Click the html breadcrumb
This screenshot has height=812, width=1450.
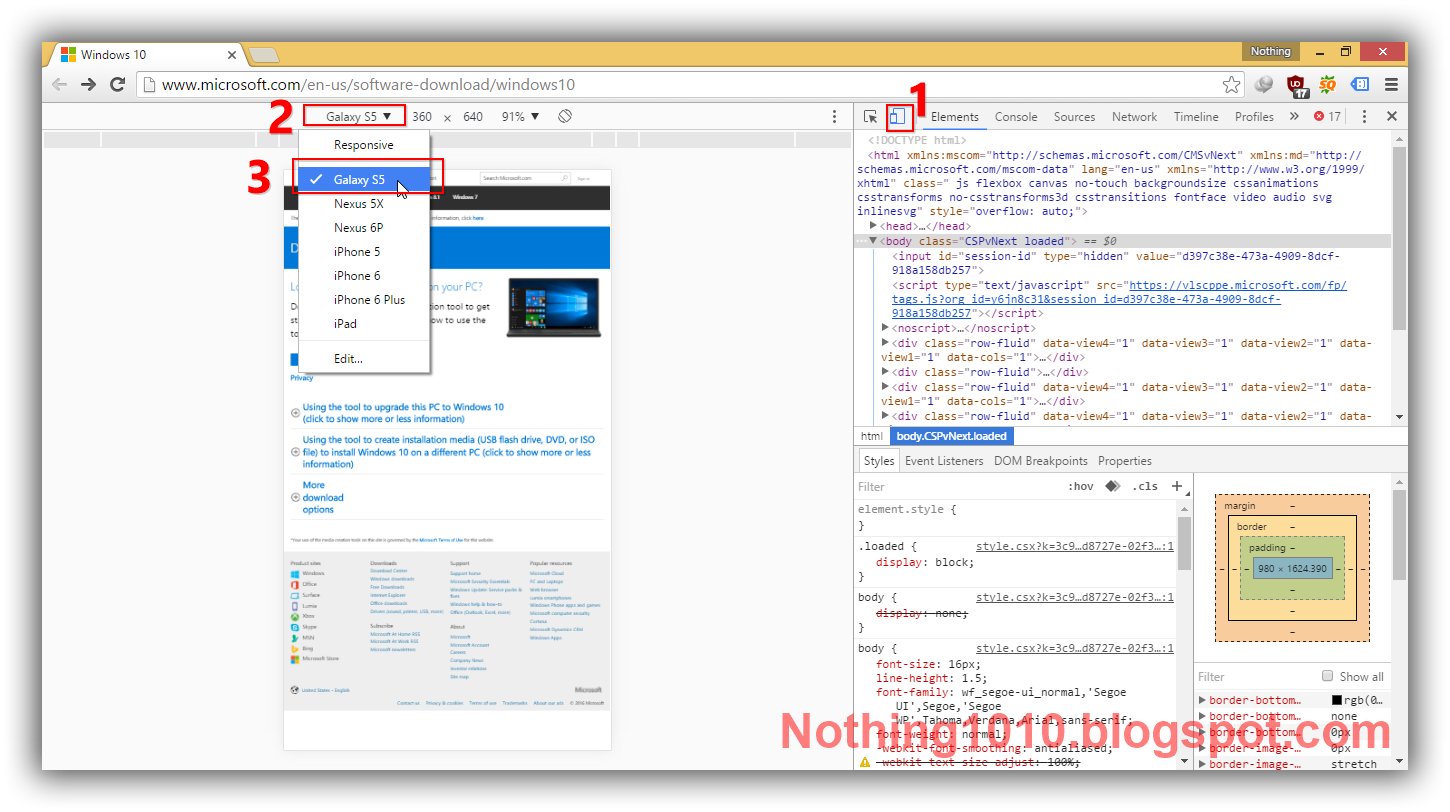(x=871, y=436)
